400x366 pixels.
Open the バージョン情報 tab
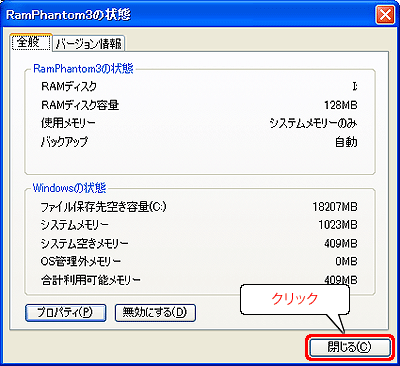(89, 44)
